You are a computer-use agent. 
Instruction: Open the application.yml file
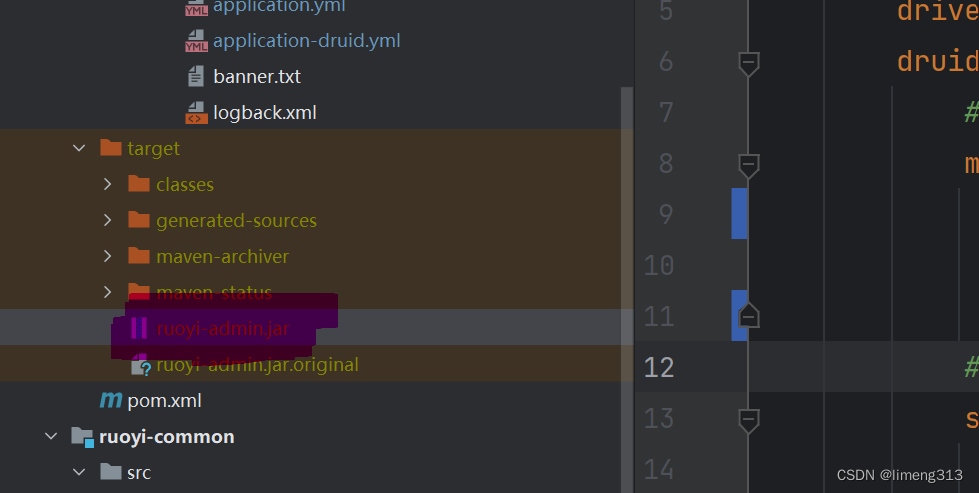point(279,6)
